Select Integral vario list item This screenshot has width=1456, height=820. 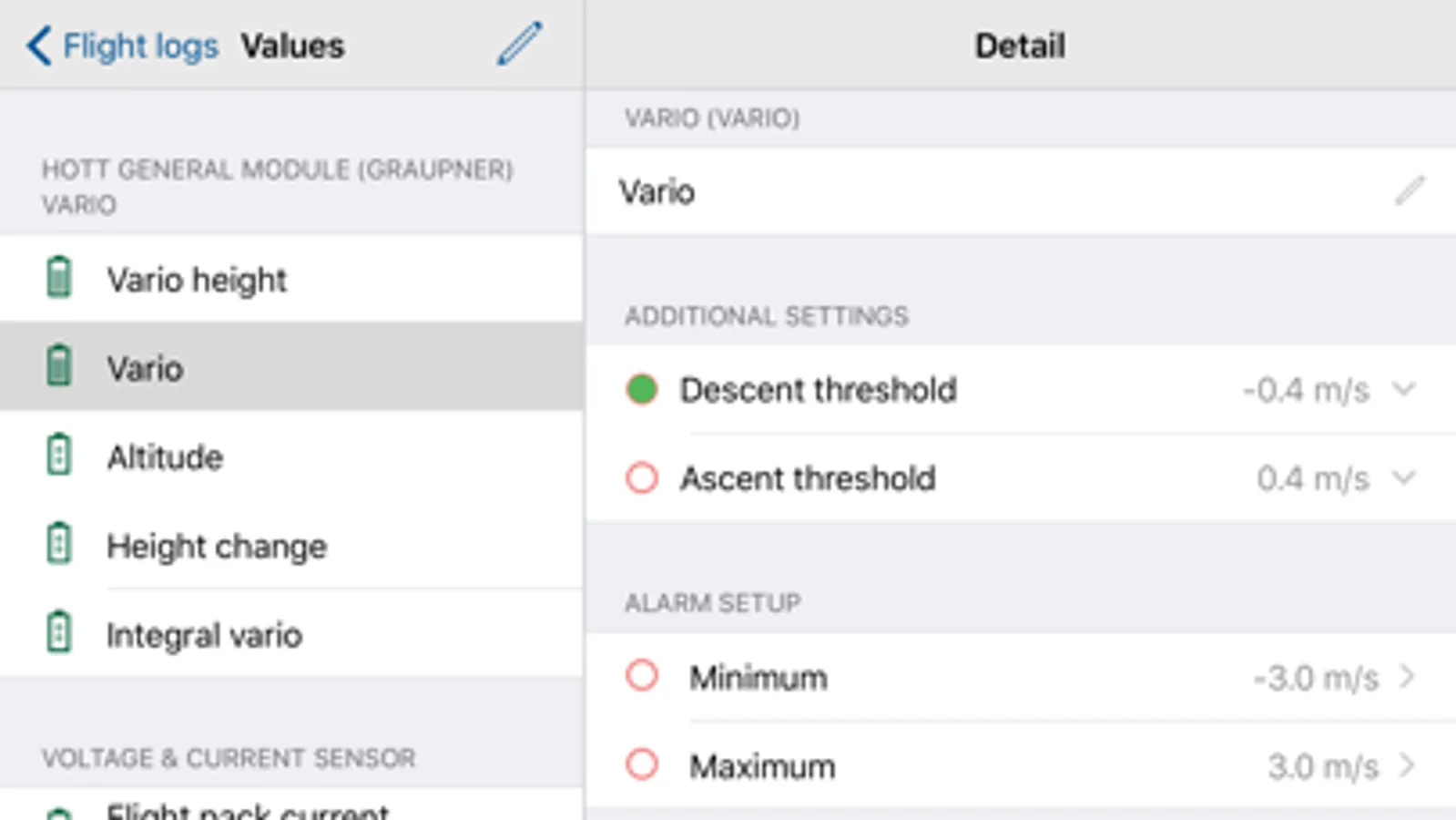204,635
